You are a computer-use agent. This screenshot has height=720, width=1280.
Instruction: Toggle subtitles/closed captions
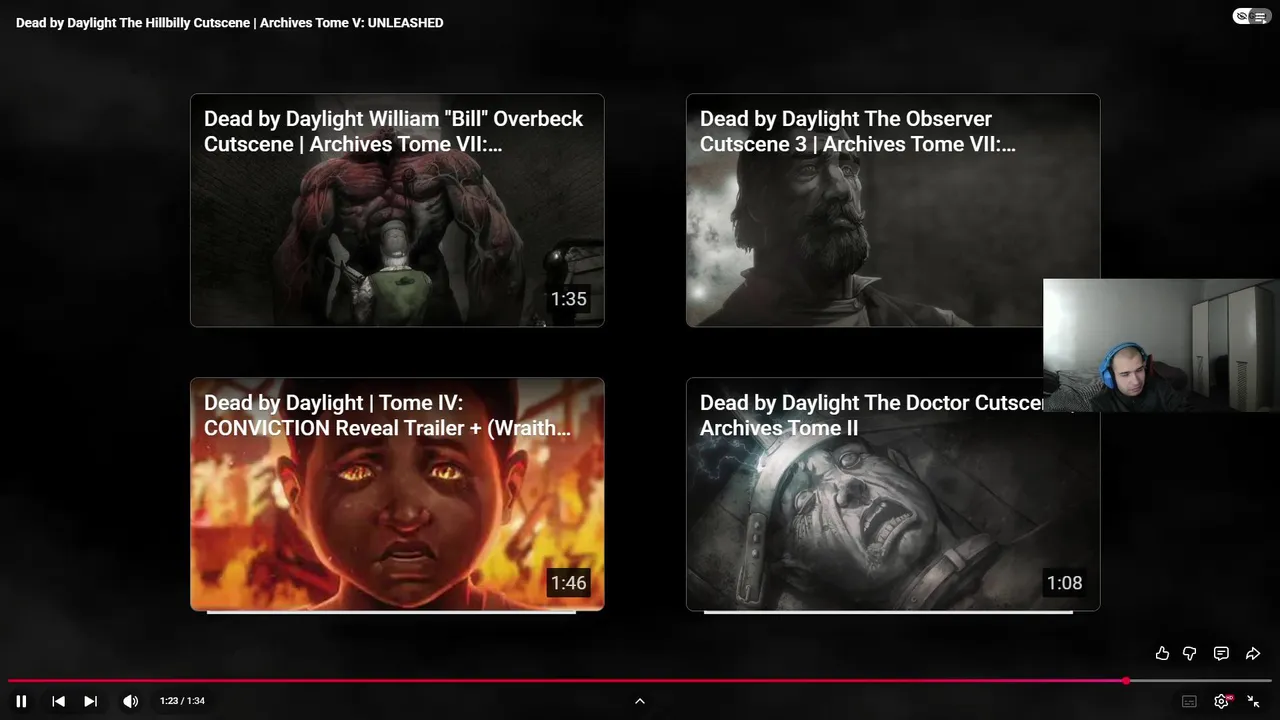(x=1189, y=701)
